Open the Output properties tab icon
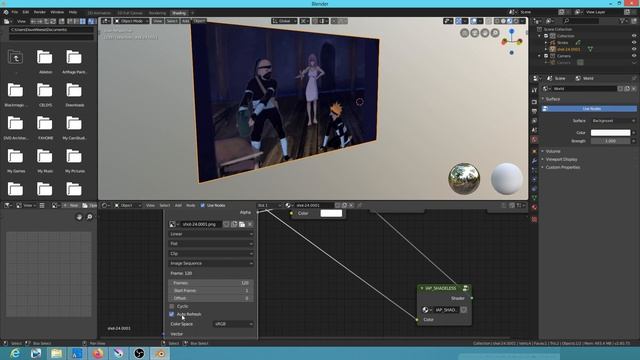 (x=534, y=111)
